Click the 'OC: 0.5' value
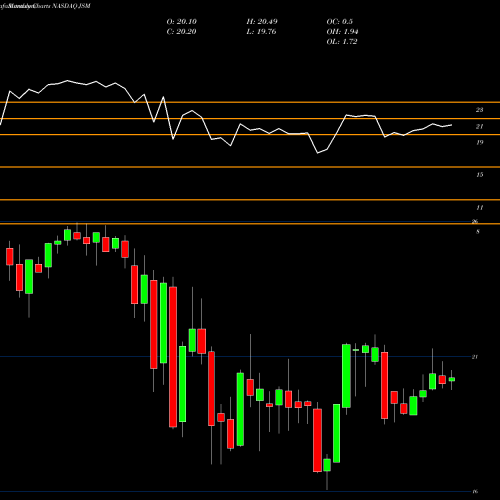 tap(339, 22)
